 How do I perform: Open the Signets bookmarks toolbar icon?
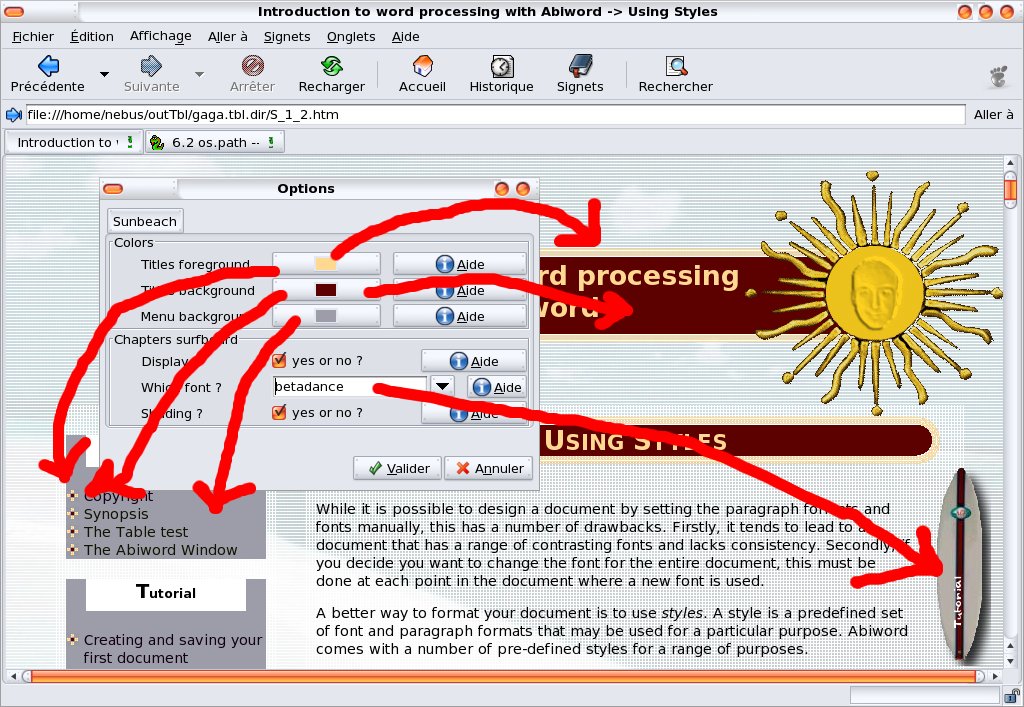[x=580, y=66]
